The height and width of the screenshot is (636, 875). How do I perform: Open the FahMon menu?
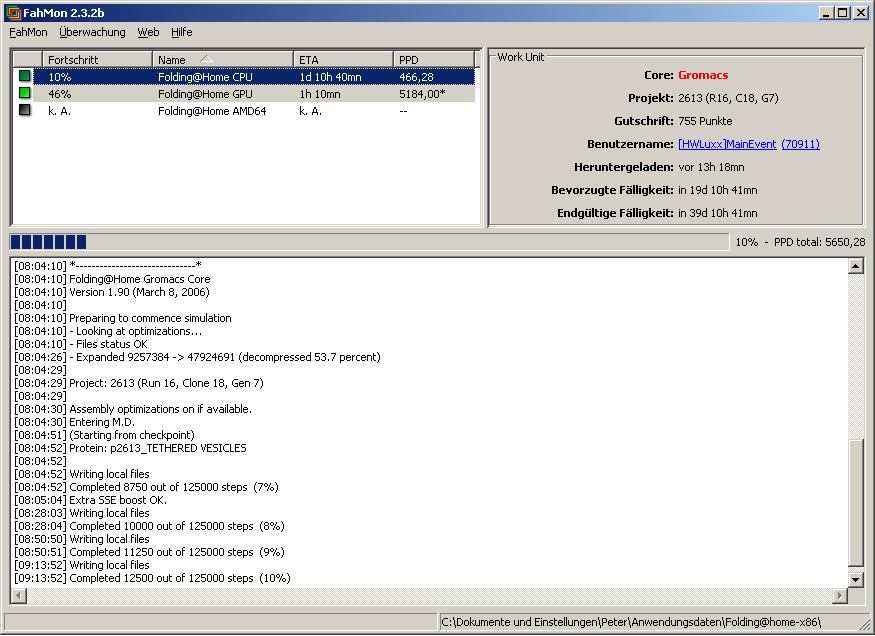coord(28,32)
